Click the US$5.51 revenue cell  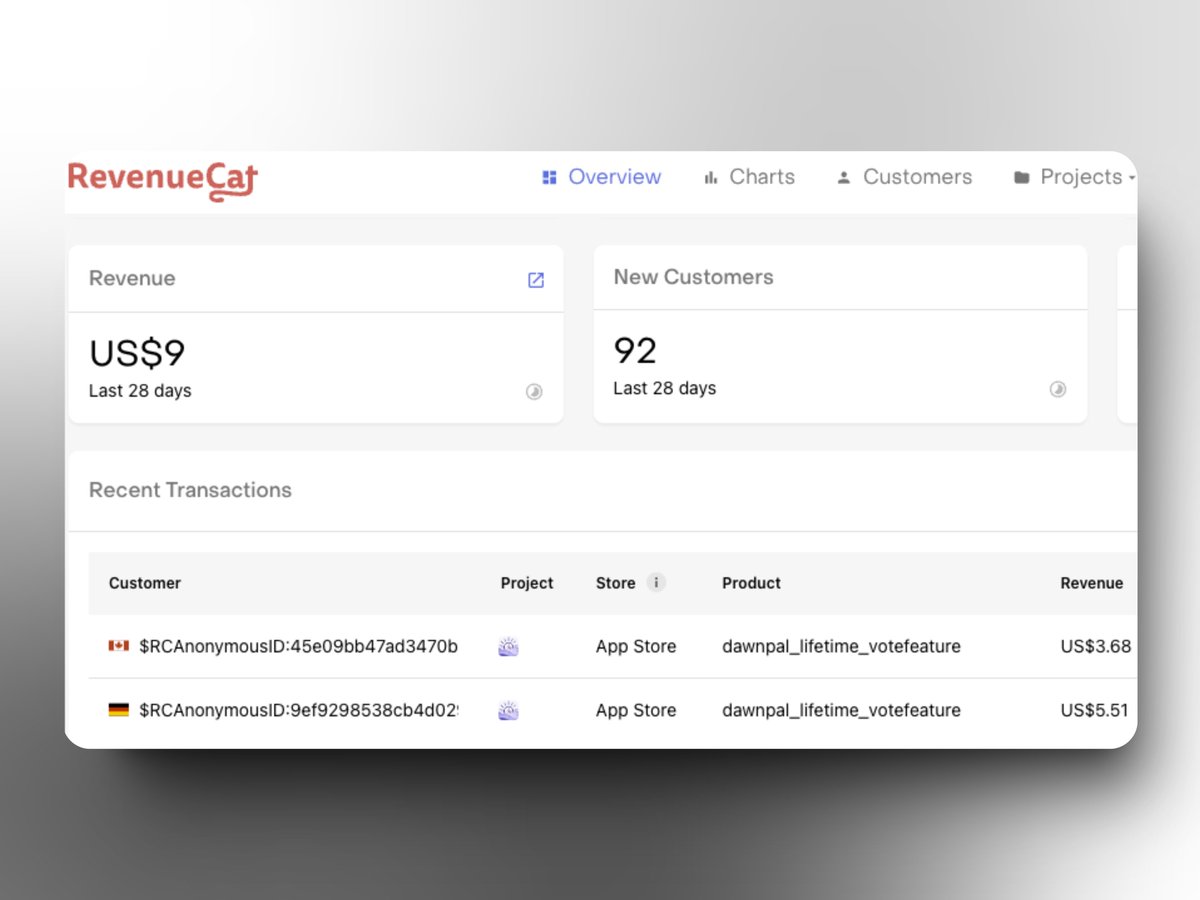pos(1094,711)
